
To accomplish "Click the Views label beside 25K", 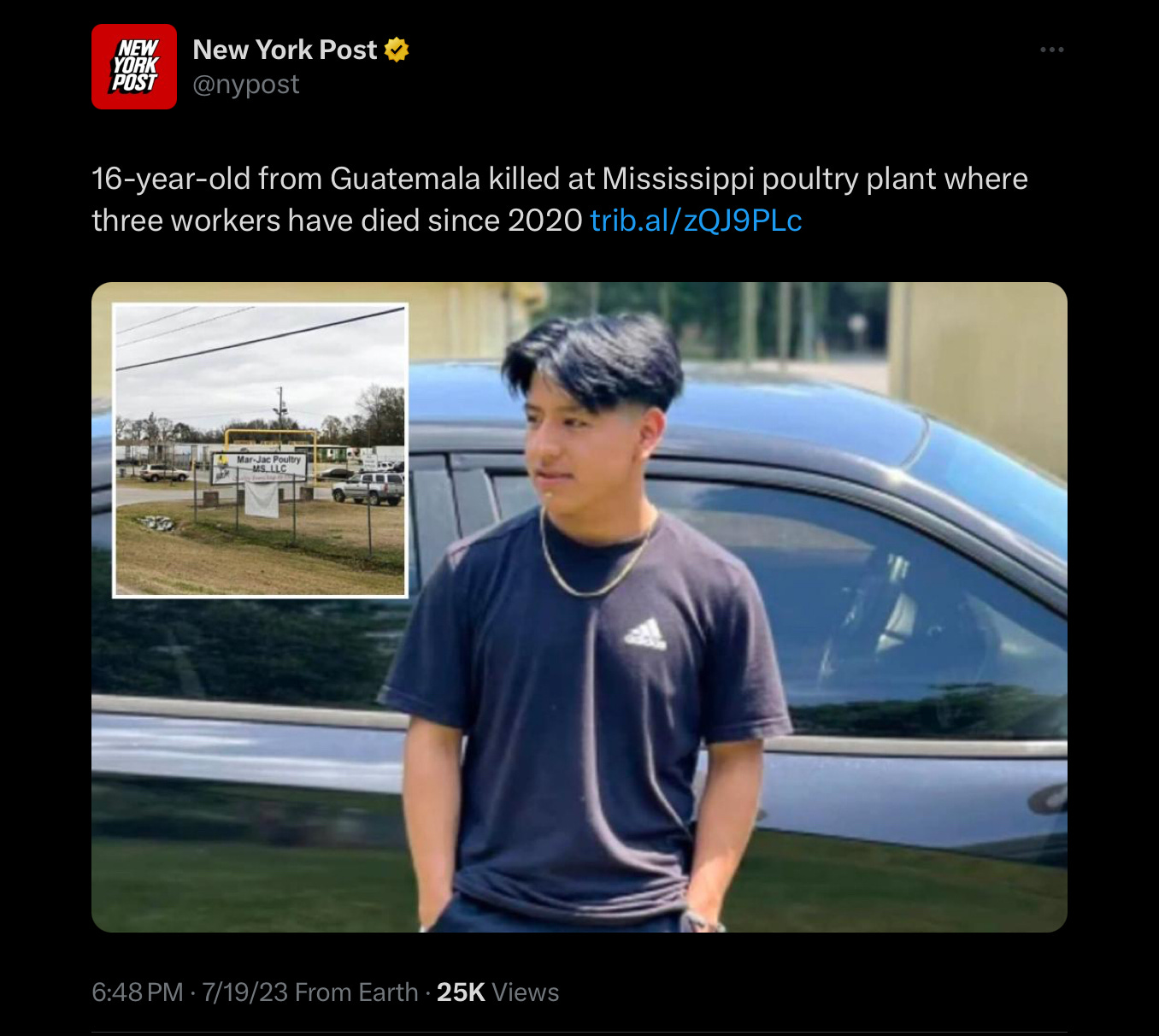I will pos(526,992).
